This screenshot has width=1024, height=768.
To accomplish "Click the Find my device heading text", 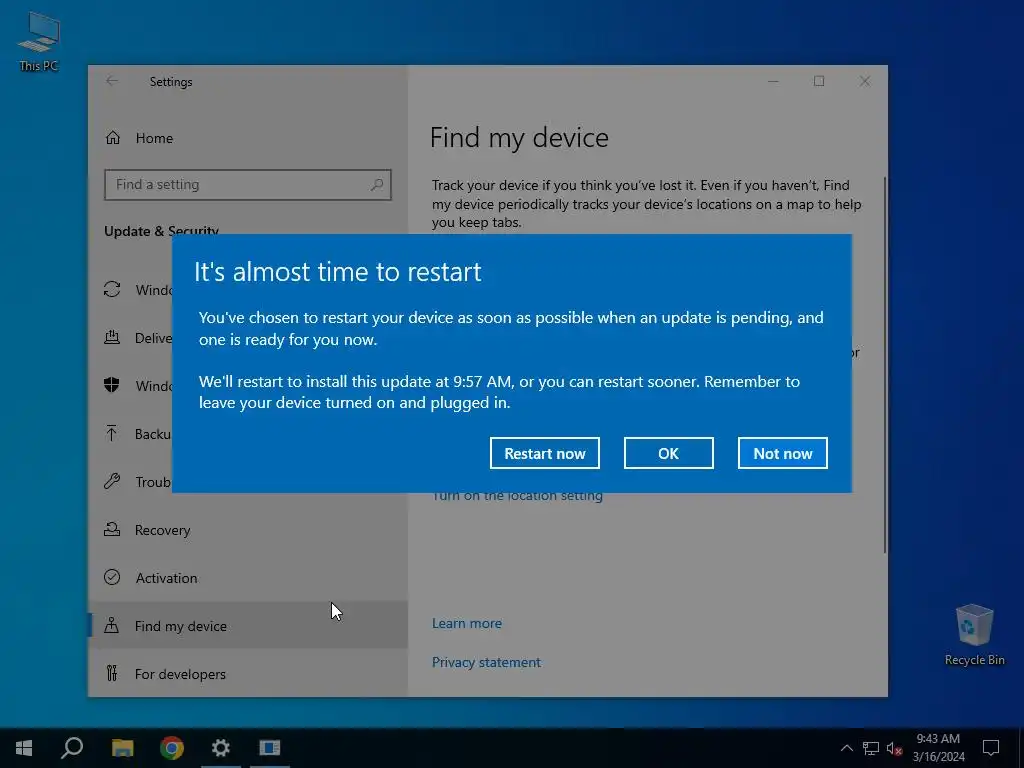I will point(519,138).
